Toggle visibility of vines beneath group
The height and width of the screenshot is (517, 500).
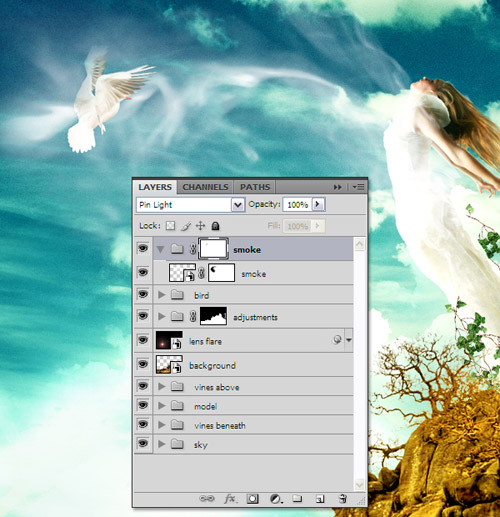pyautogui.click(x=143, y=424)
